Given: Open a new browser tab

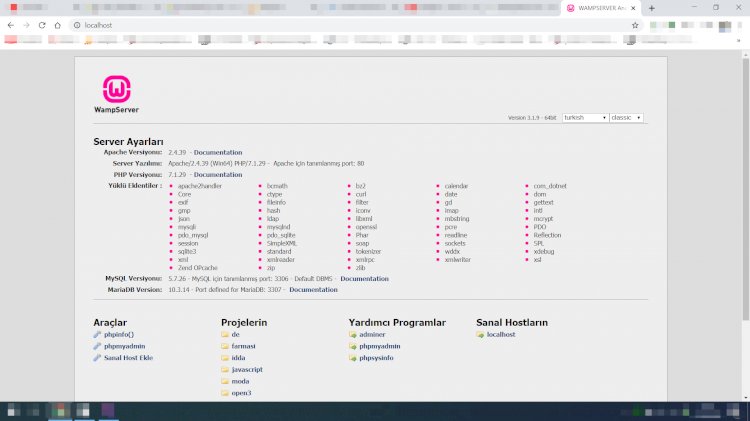Looking at the screenshot, I should (x=651, y=8).
